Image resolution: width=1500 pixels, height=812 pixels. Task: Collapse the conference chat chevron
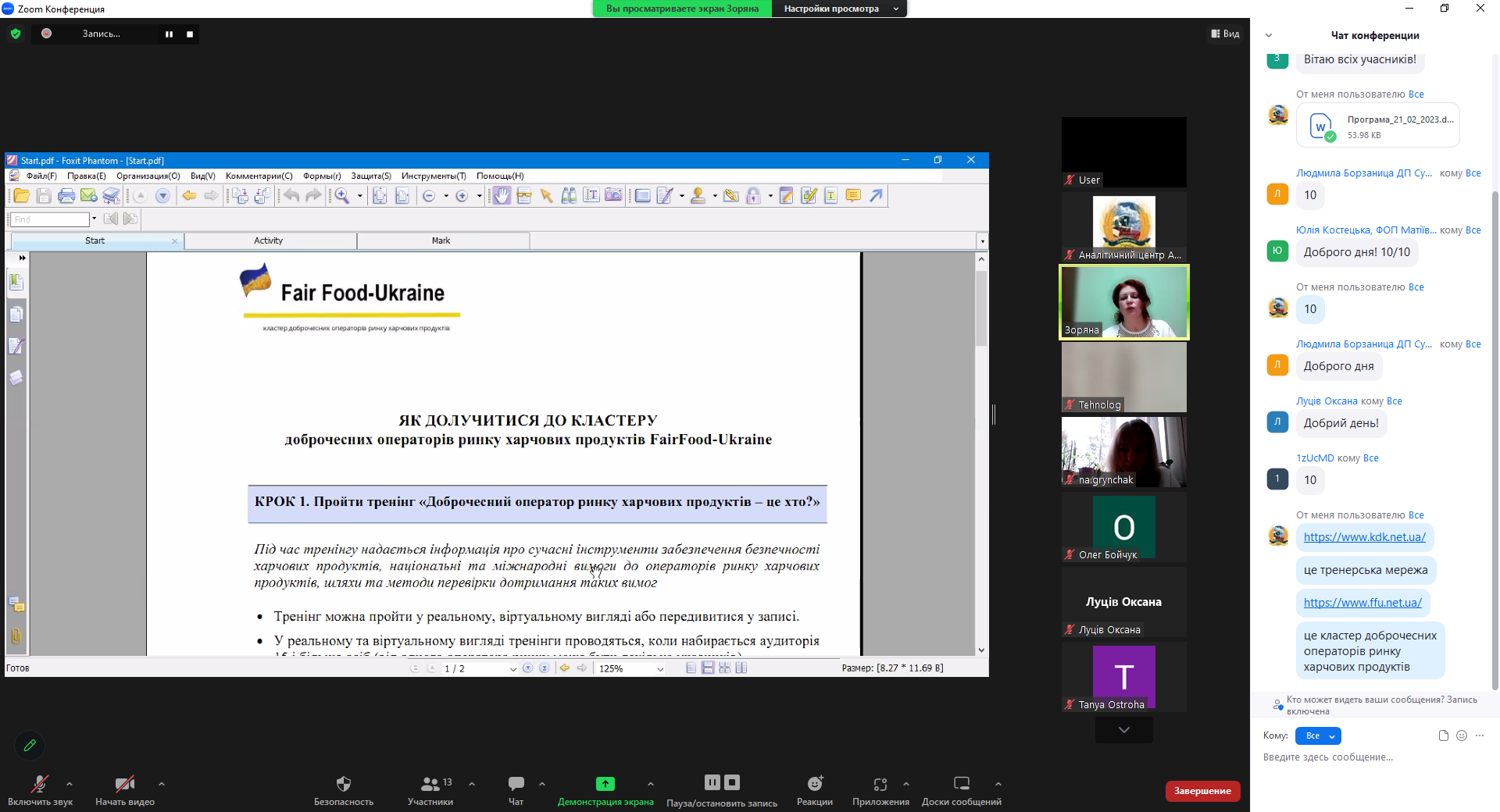coord(1269,35)
